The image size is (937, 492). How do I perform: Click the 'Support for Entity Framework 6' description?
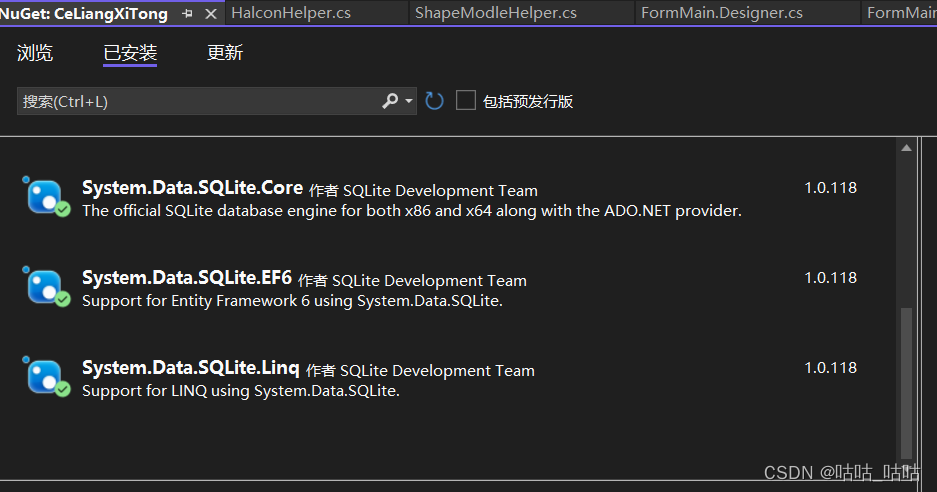(292, 301)
